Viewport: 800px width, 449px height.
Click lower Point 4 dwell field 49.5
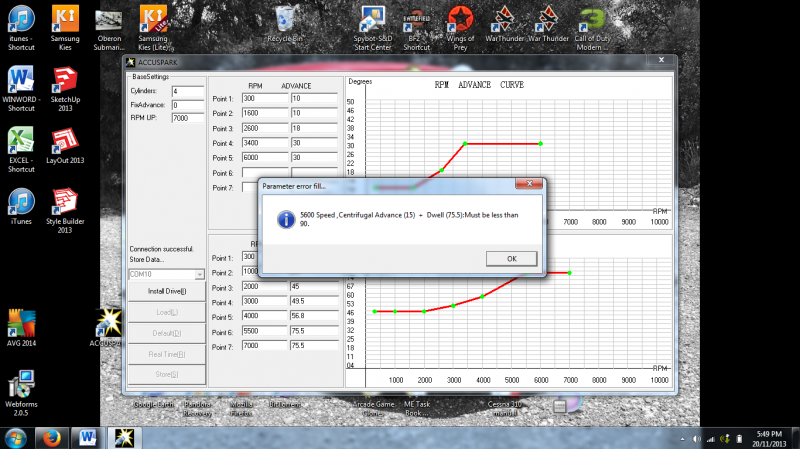[314, 301]
